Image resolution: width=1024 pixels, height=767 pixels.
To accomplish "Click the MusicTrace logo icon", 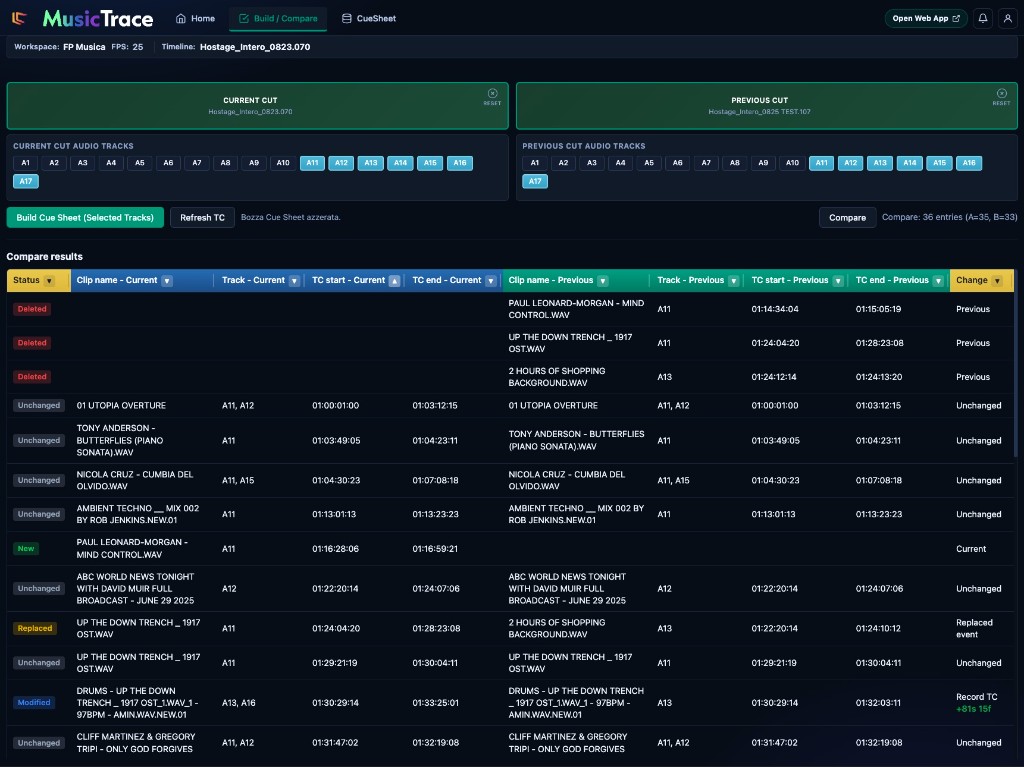I will (x=19, y=18).
